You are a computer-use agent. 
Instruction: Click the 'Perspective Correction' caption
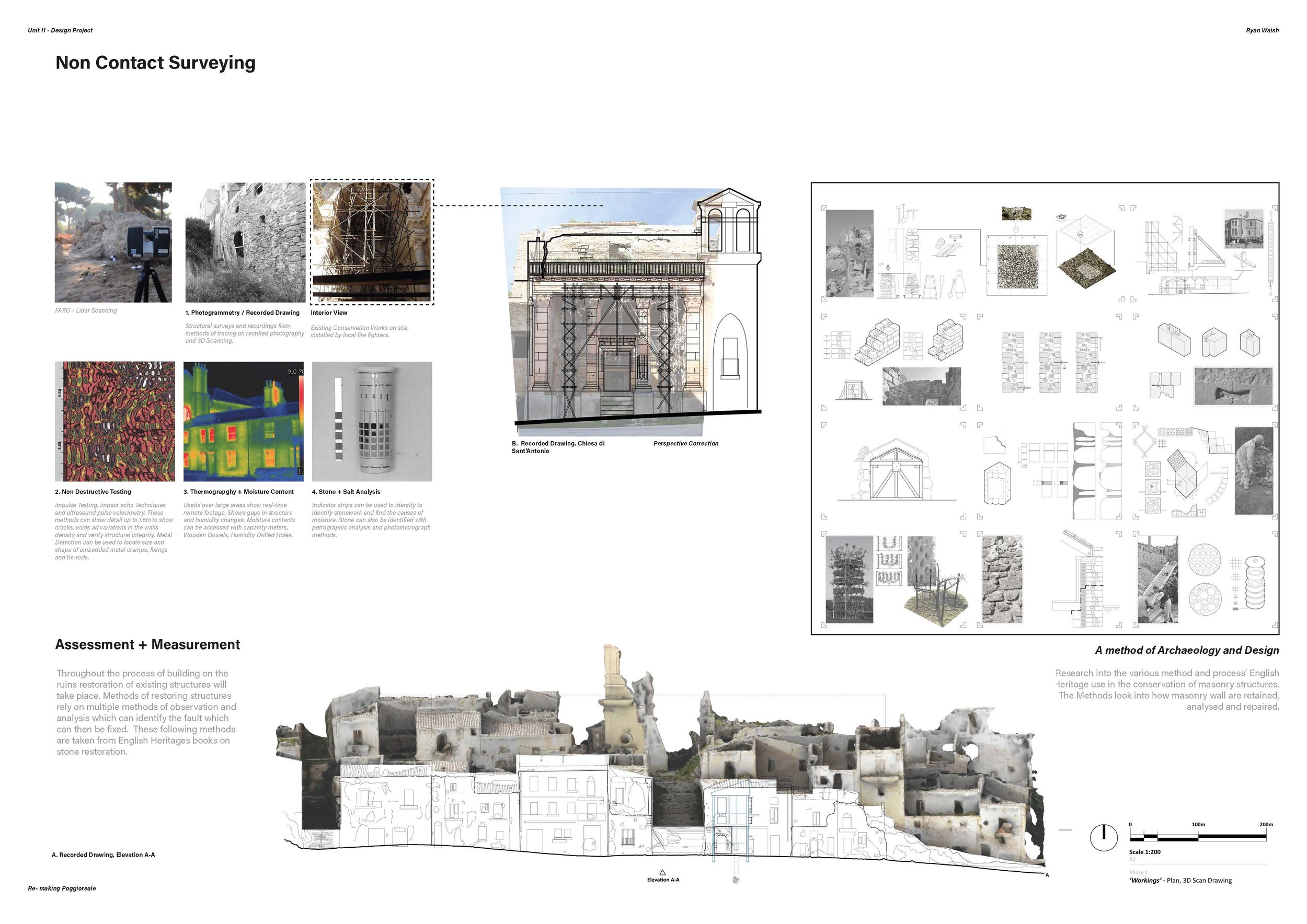[685, 443]
